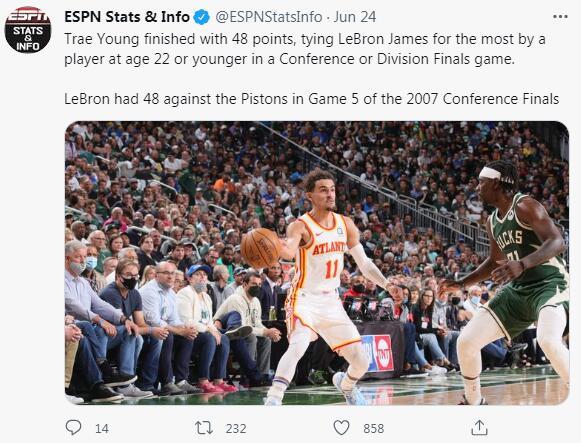Screen dimensions: 581x443
Task: View the 232 retweets count
Action: tap(236, 429)
